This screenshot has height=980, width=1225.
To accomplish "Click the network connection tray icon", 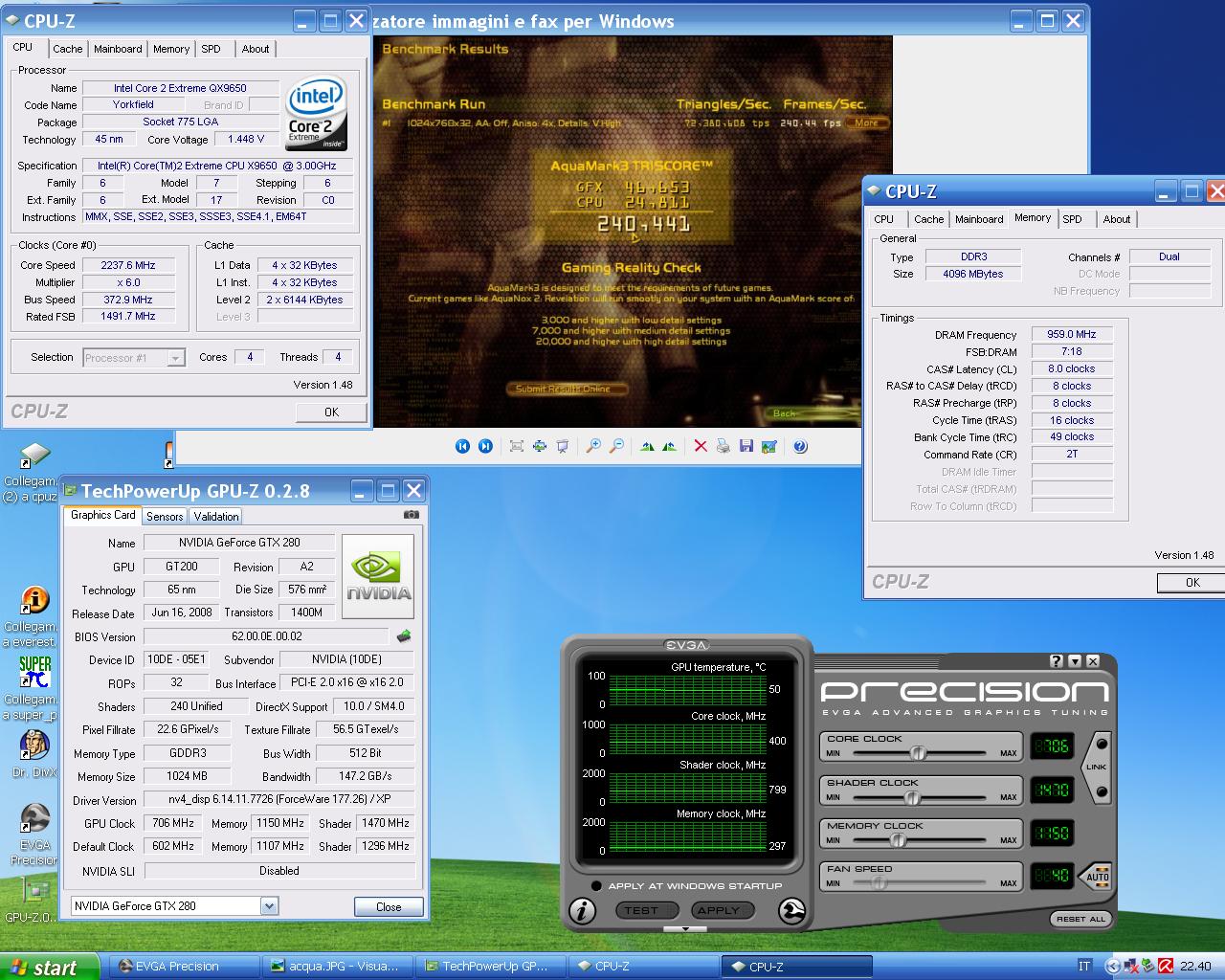I will (x=1131, y=966).
